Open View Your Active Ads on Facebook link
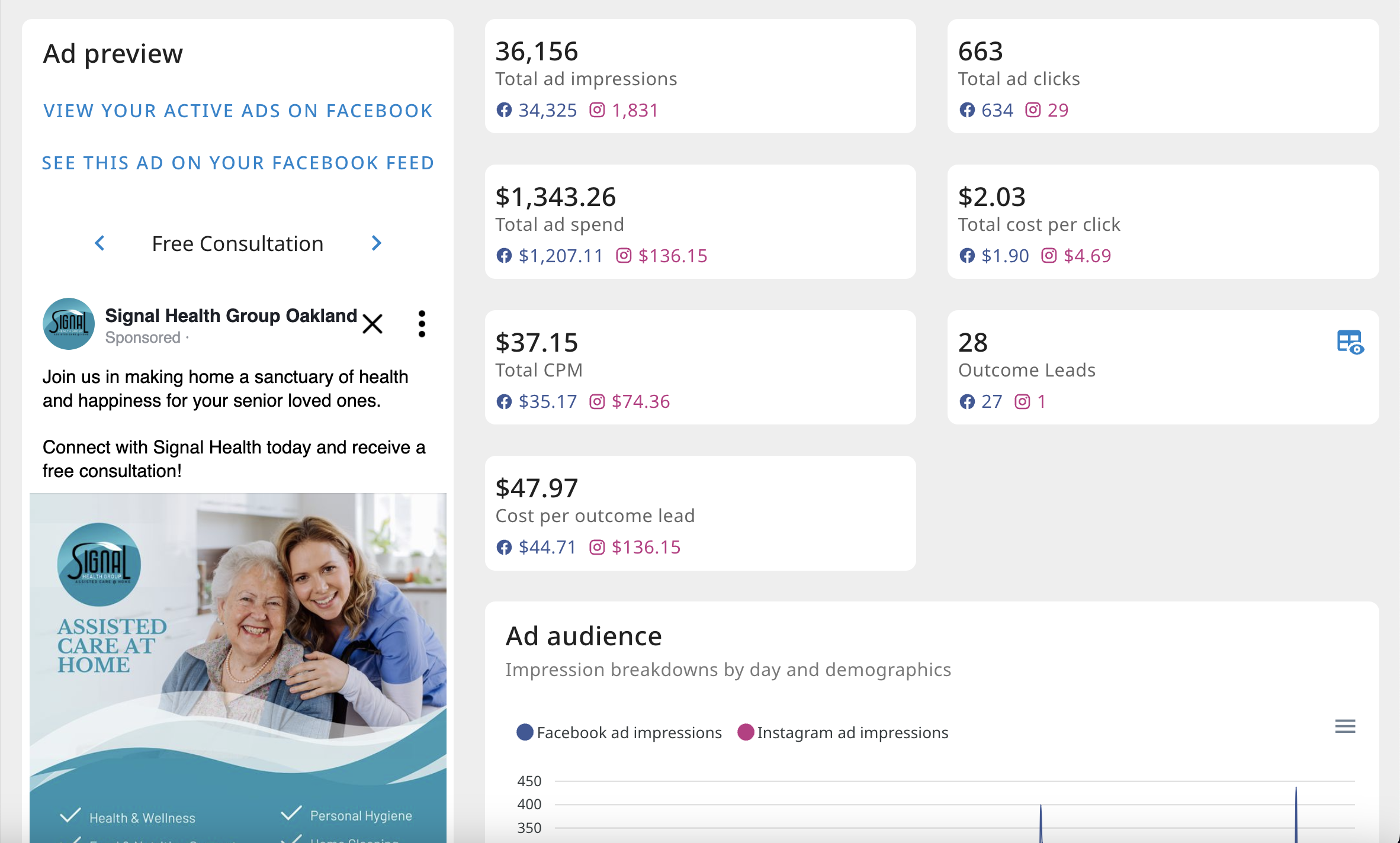The image size is (1400, 843). (x=238, y=111)
